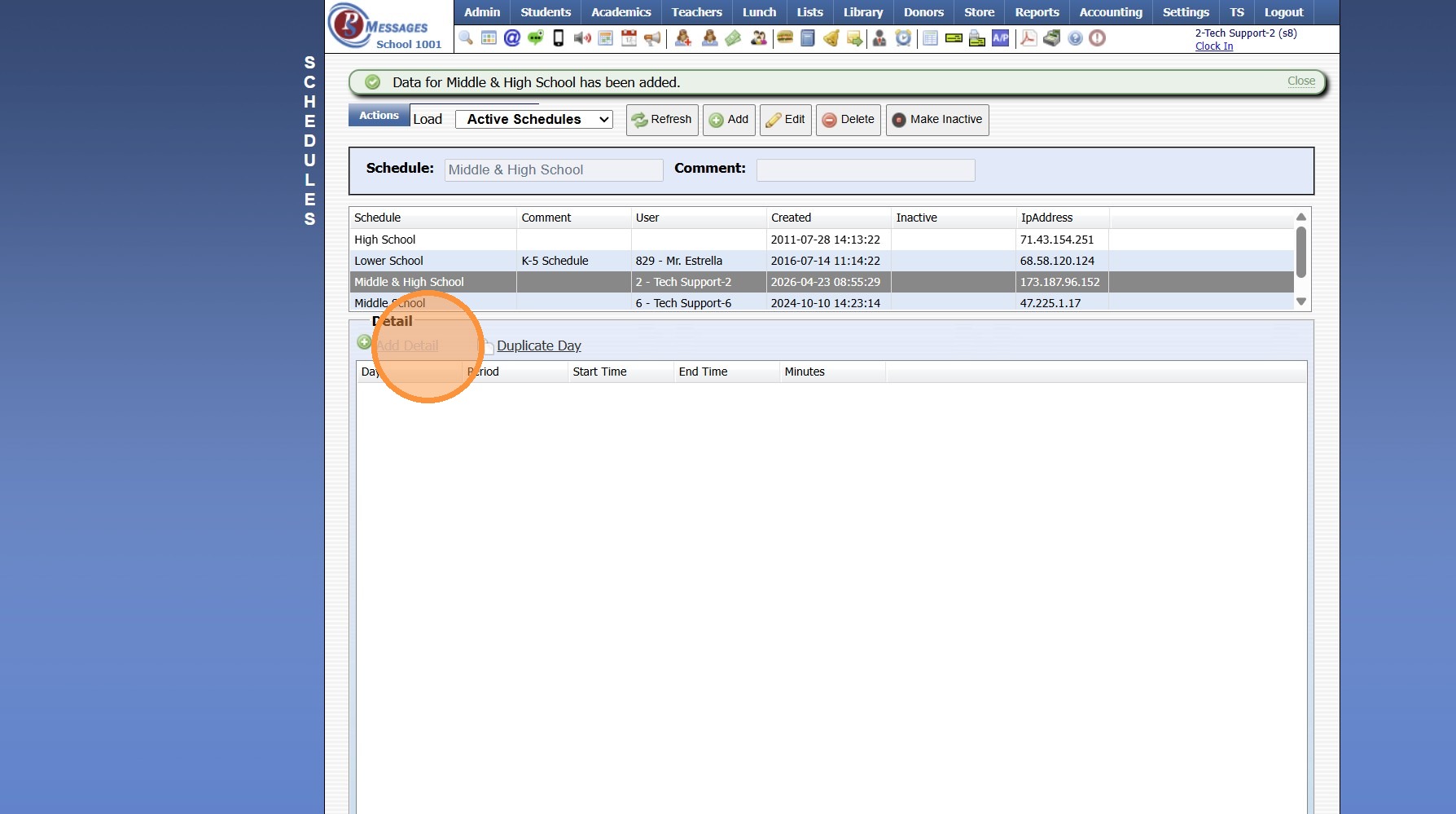The width and height of the screenshot is (1456, 814).
Task: Click the green money bills icon
Action: (733, 38)
